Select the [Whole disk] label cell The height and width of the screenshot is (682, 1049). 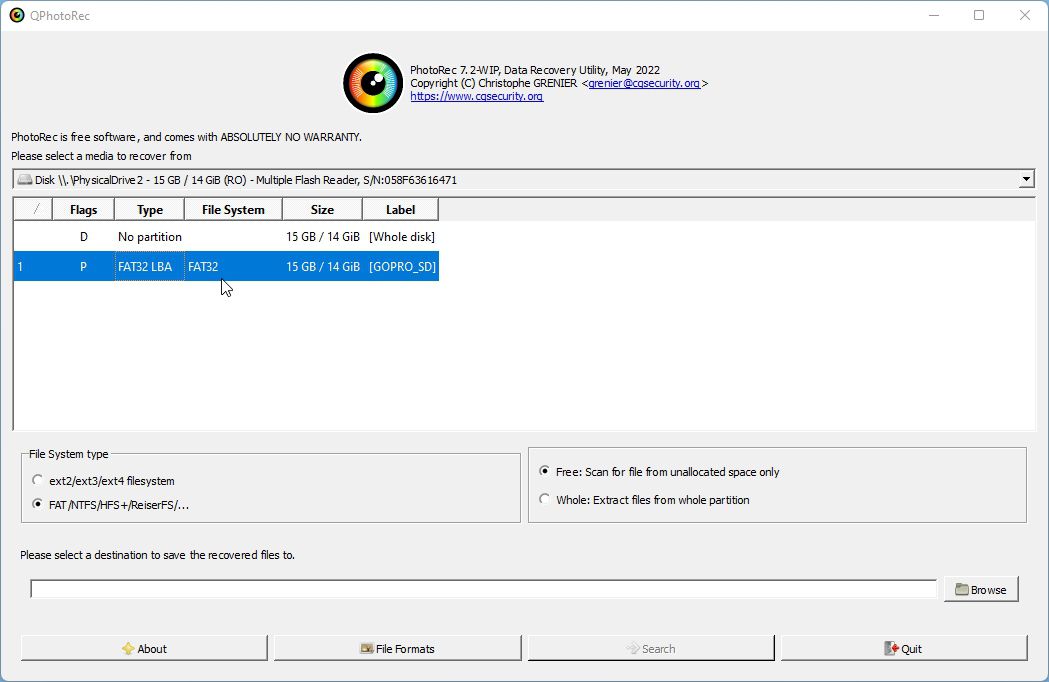[401, 236]
